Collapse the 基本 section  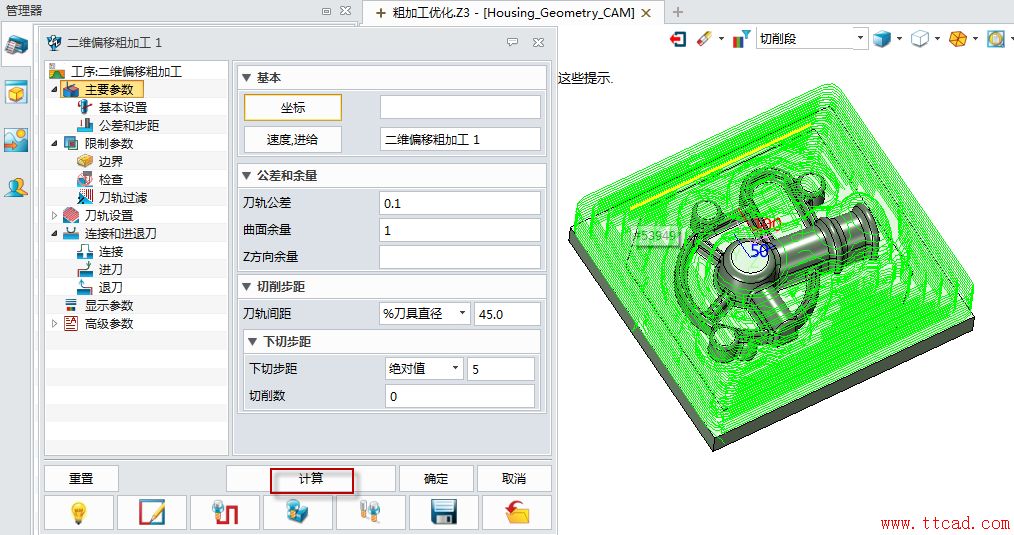[x=246, y=78]
